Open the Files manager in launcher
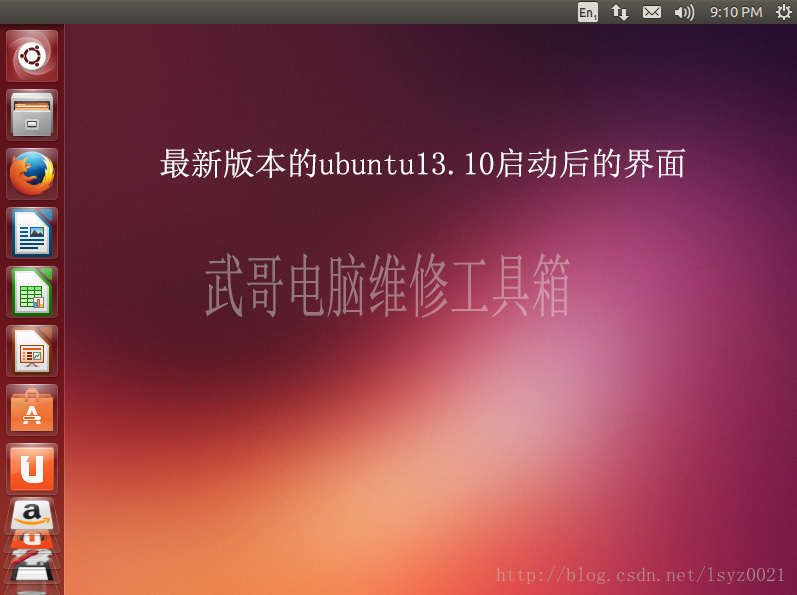The width and height of the screenshot is (797, 595). 32,115
